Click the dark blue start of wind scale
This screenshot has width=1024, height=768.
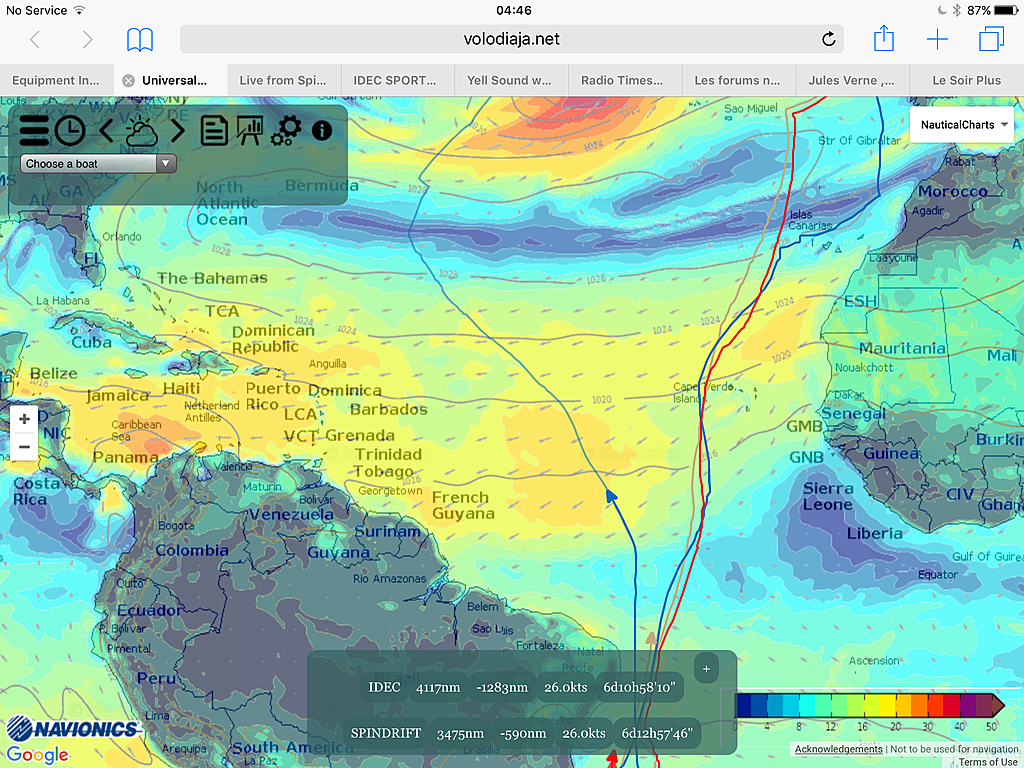743,706
